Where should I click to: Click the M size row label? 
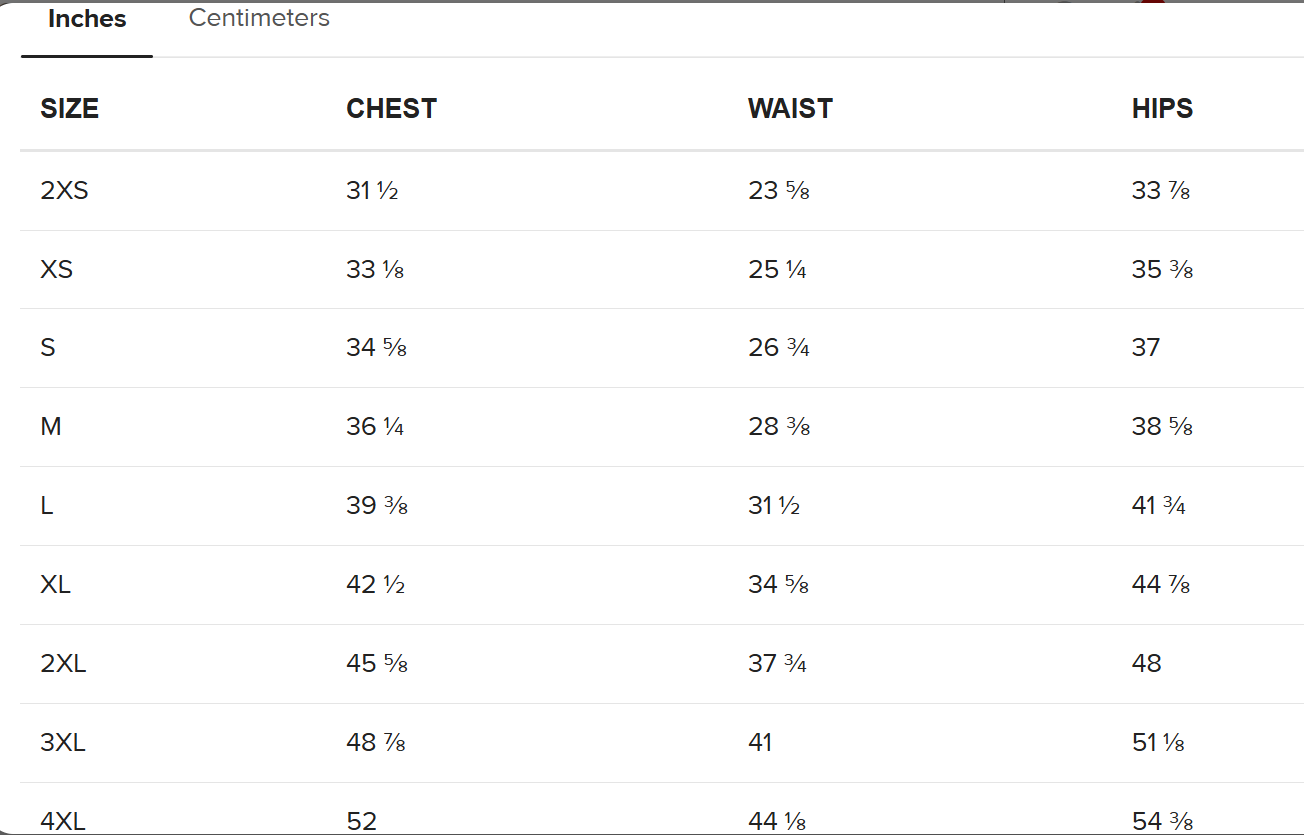(51, 427)
